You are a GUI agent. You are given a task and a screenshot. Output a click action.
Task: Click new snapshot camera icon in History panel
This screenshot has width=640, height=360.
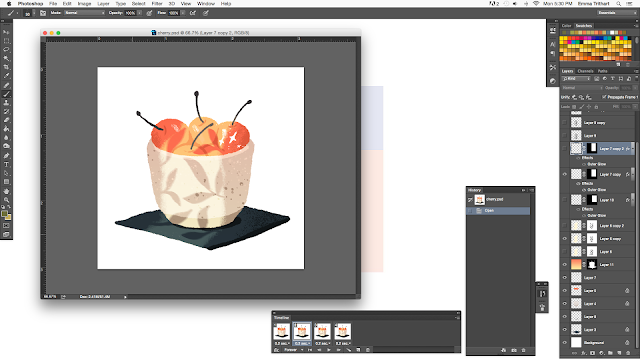(x=514, y=350)
